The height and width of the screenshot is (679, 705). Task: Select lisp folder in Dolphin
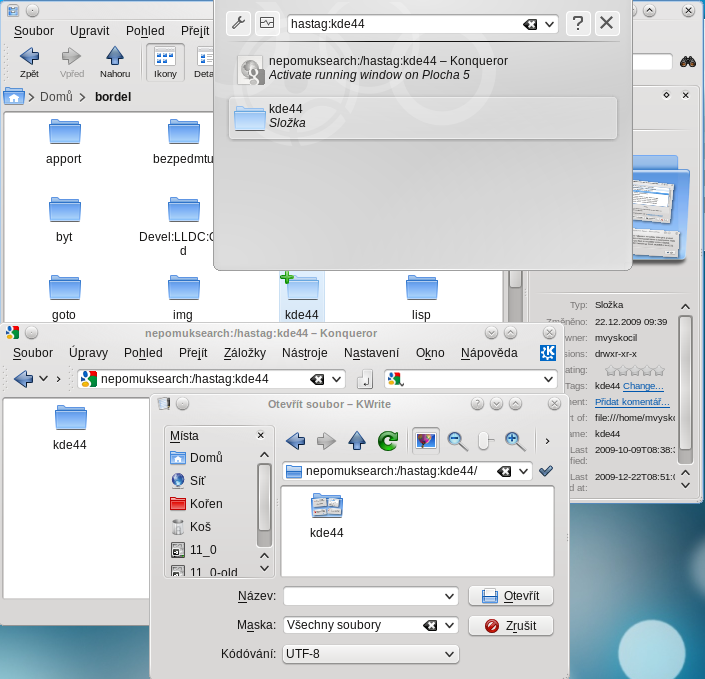point(421,297)
